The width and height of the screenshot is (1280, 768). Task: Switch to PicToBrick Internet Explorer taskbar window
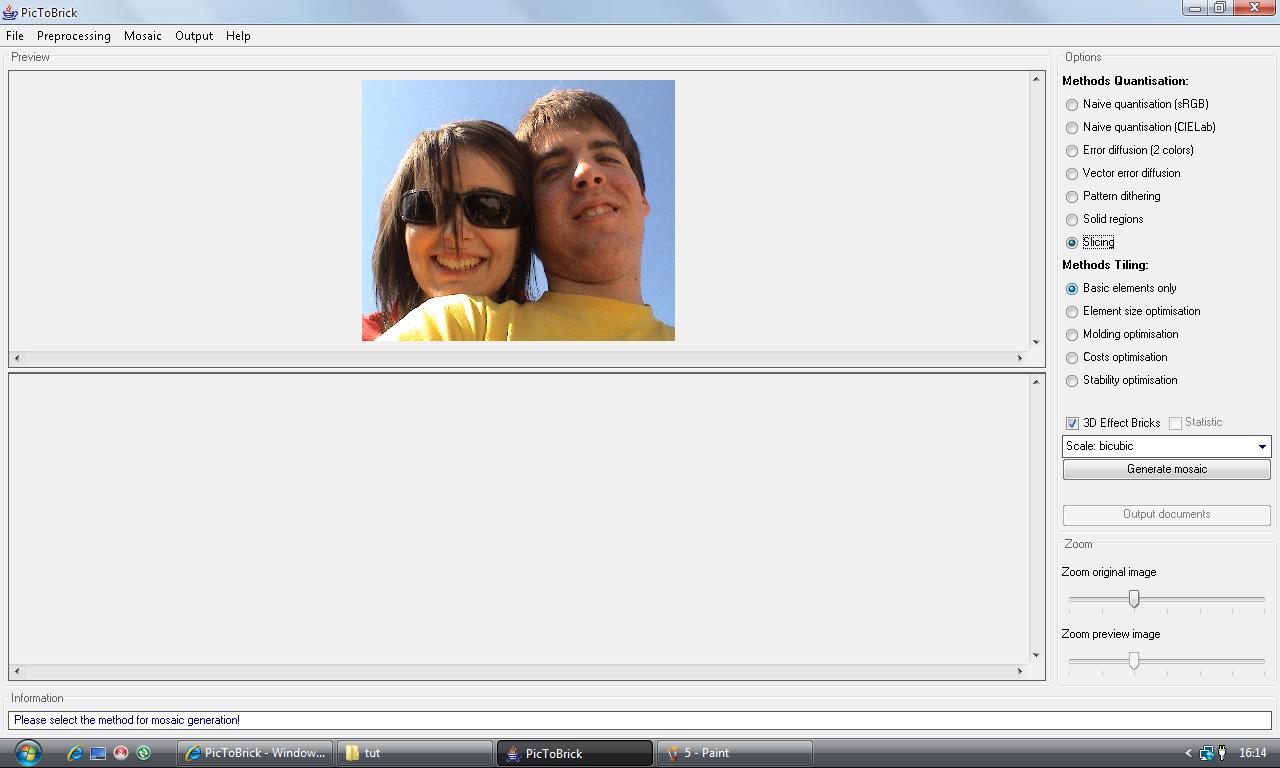coord(256,753)
